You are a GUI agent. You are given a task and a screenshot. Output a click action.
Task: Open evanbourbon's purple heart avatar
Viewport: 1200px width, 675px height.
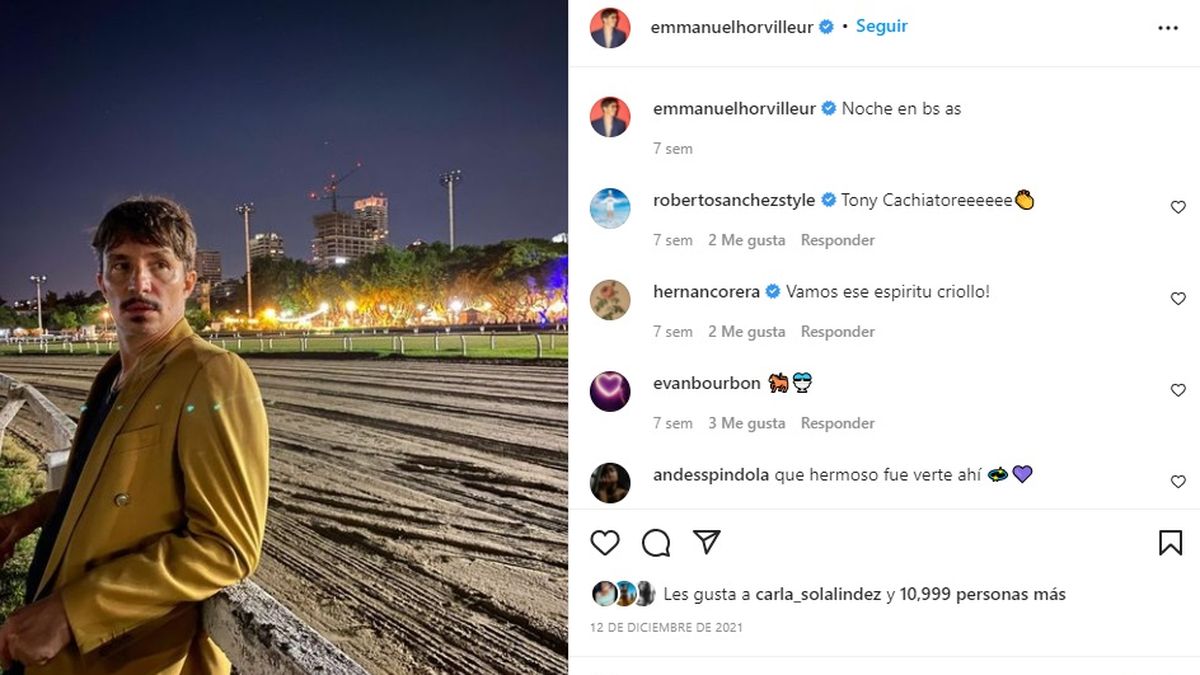coord(610,391)
